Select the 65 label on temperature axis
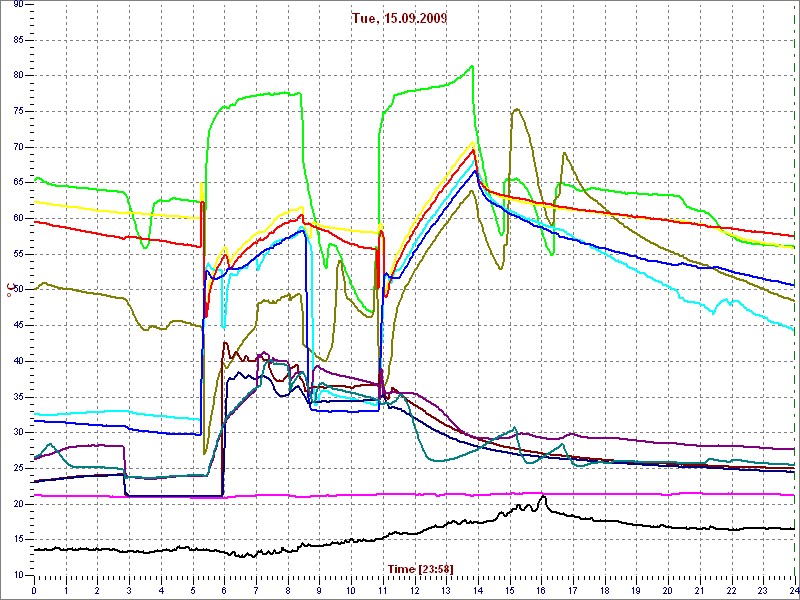 [17, 183]
